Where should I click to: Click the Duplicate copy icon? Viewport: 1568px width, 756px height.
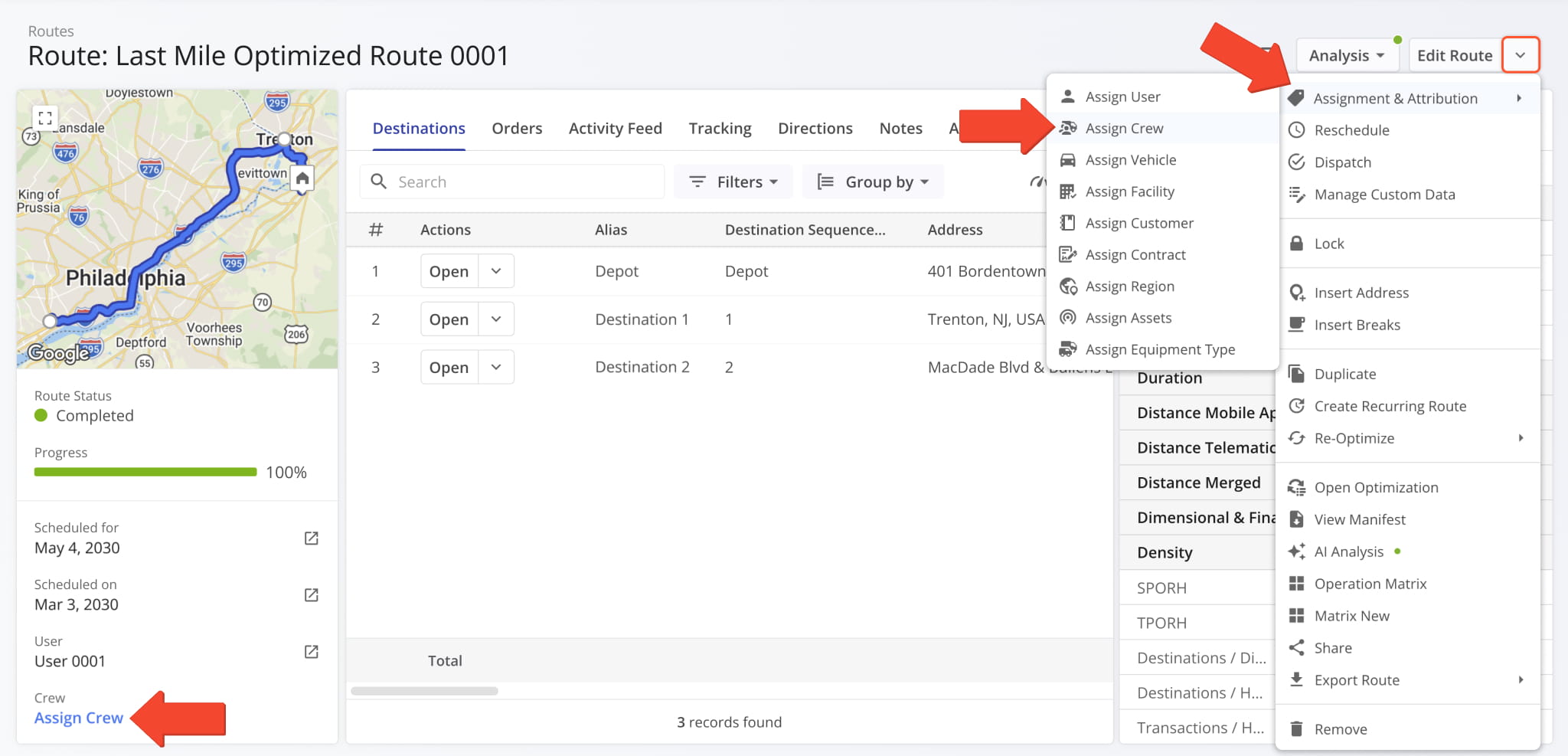coord(1296,374)
